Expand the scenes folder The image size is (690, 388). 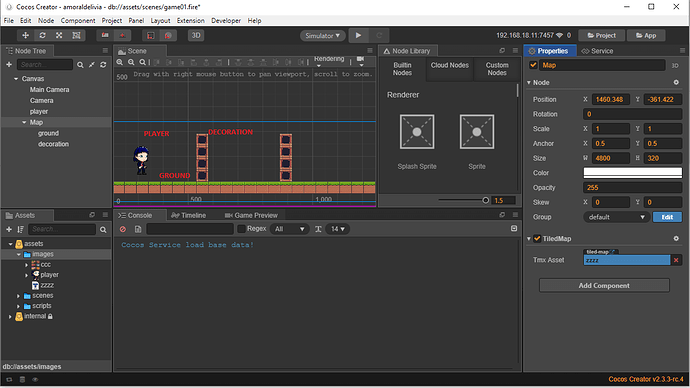(x=18, y=296)
